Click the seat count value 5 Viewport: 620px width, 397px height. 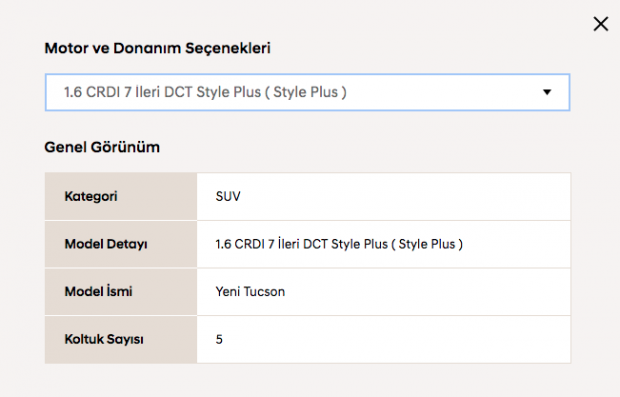219,339
